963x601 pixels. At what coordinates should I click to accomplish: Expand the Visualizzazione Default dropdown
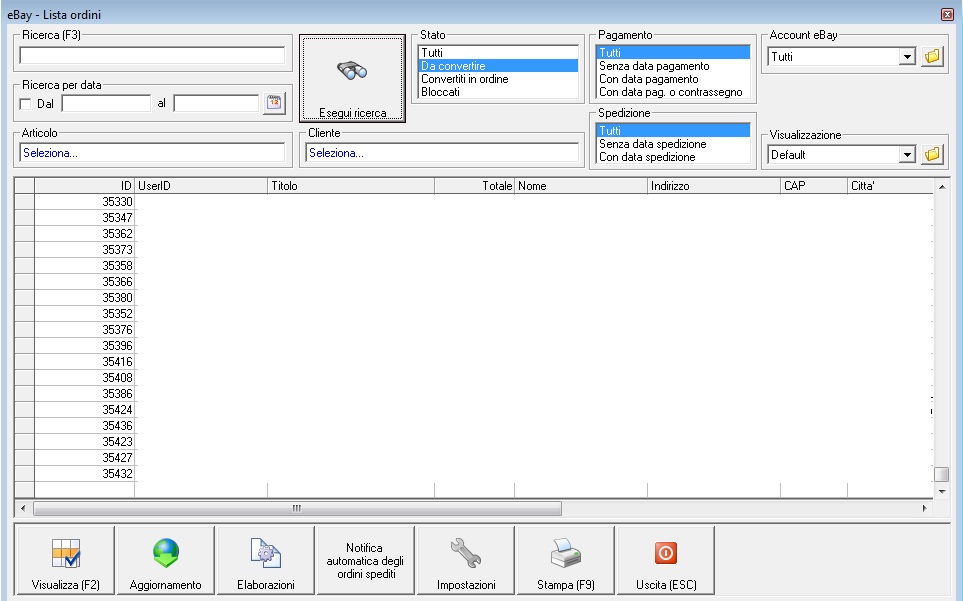(x=907, y=155)
